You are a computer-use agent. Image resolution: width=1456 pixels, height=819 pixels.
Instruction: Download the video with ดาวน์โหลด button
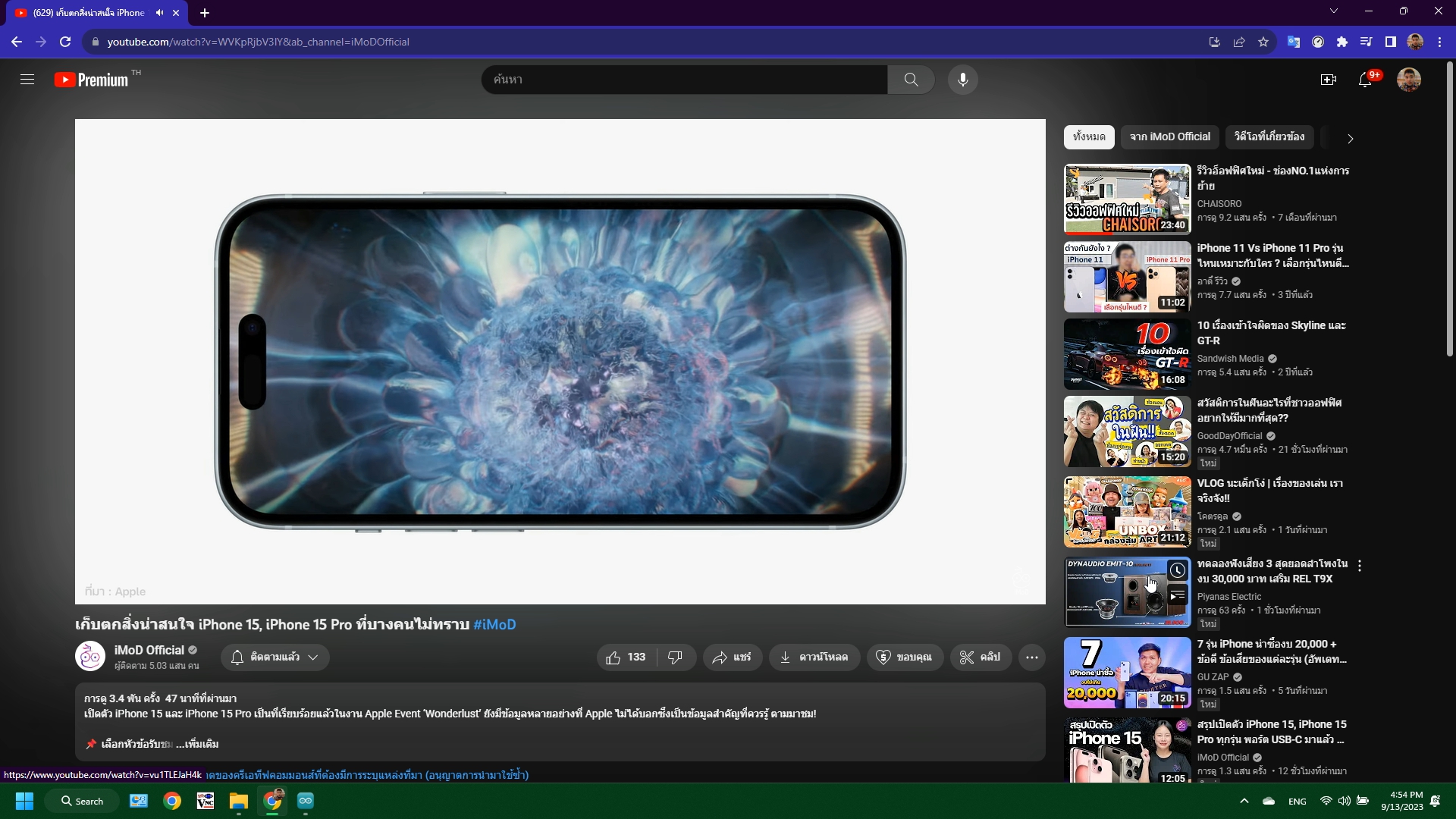pyautogui.click(x=814, y=657)
